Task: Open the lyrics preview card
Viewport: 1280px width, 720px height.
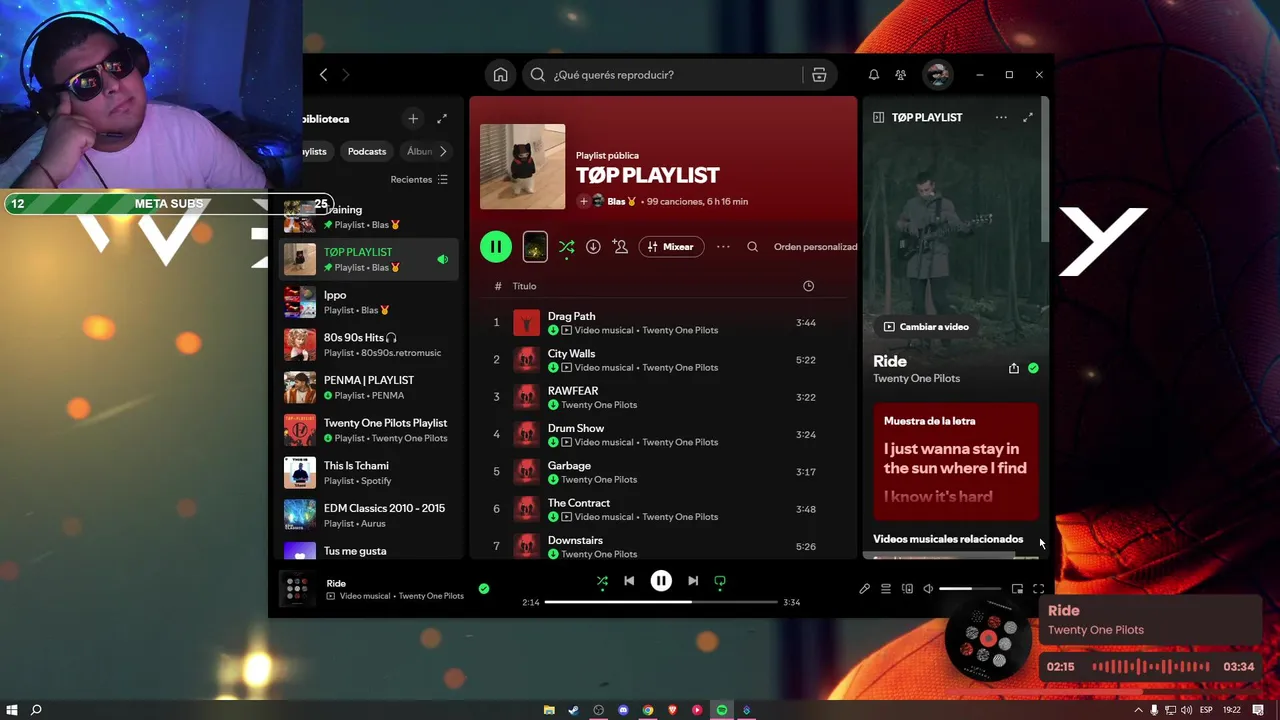Action: tap(955, 462)
